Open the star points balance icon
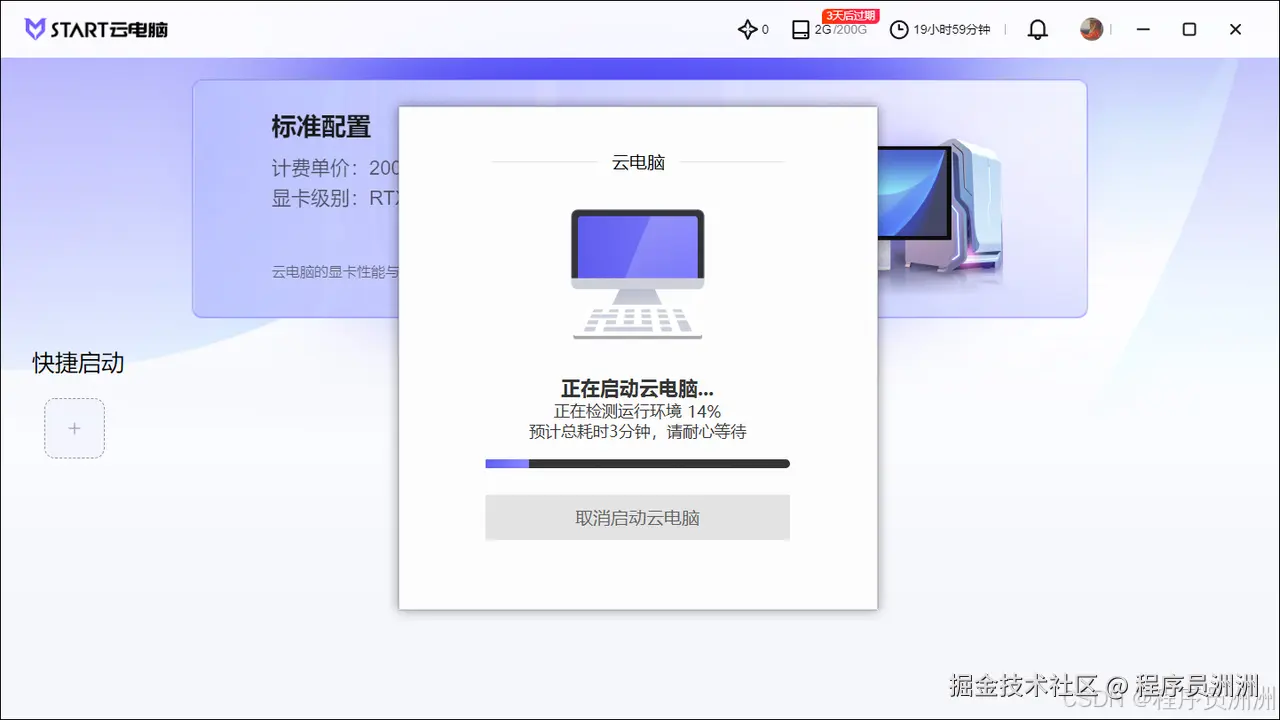The image size is (1280, 720). click(x=747, y=29)
